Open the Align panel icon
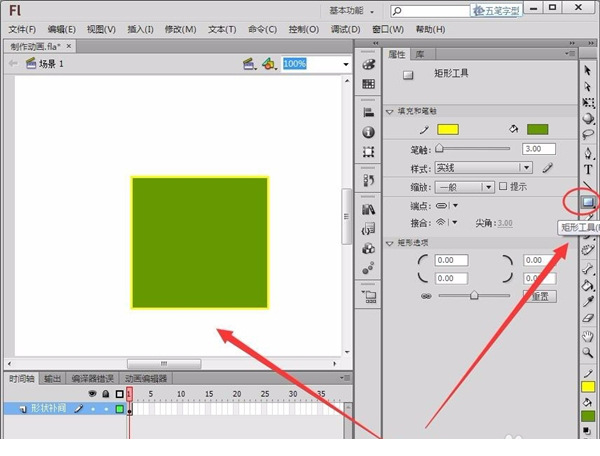The height and width of the screenshot is (456, 600). (368, 112)
